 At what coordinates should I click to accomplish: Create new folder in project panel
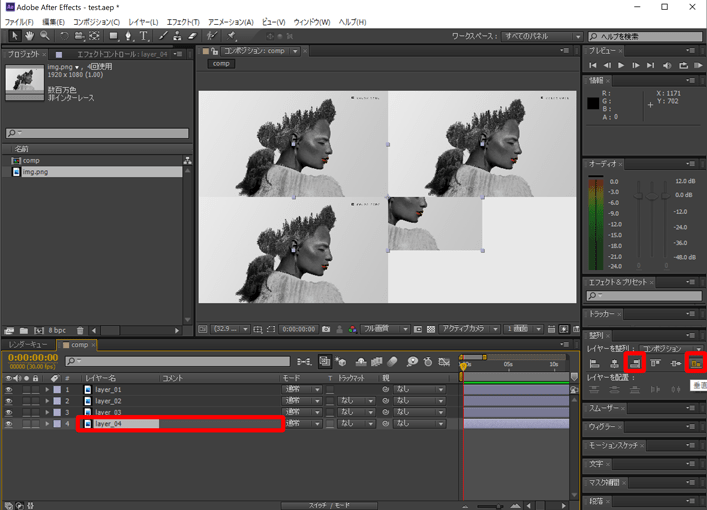[x=24, y=331]
